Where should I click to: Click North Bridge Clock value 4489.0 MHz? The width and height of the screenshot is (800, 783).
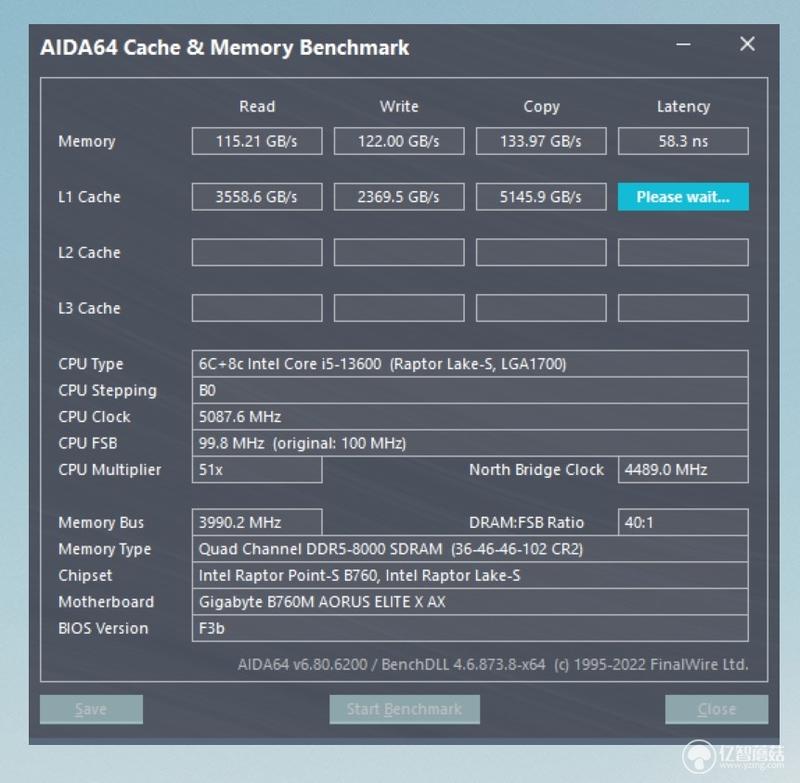683,470
